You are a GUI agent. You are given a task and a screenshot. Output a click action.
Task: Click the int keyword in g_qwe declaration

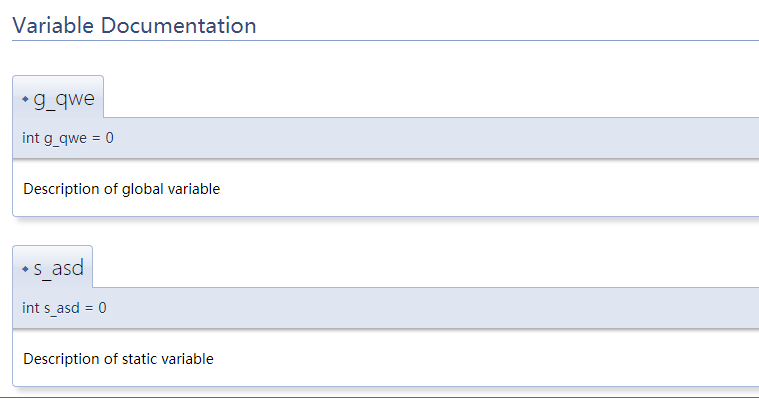coord(30,138)
